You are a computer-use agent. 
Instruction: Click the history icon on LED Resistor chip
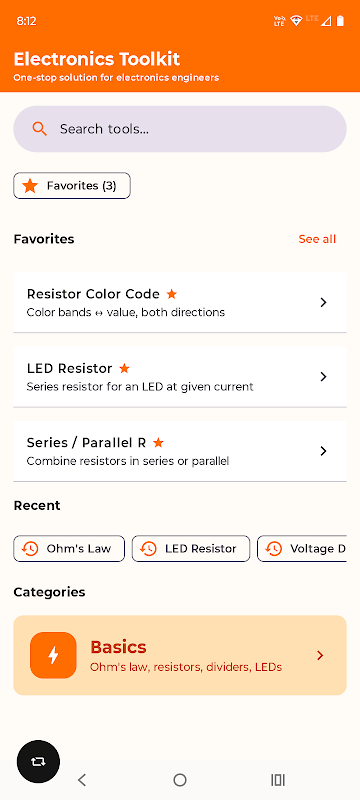click(148, 548)
